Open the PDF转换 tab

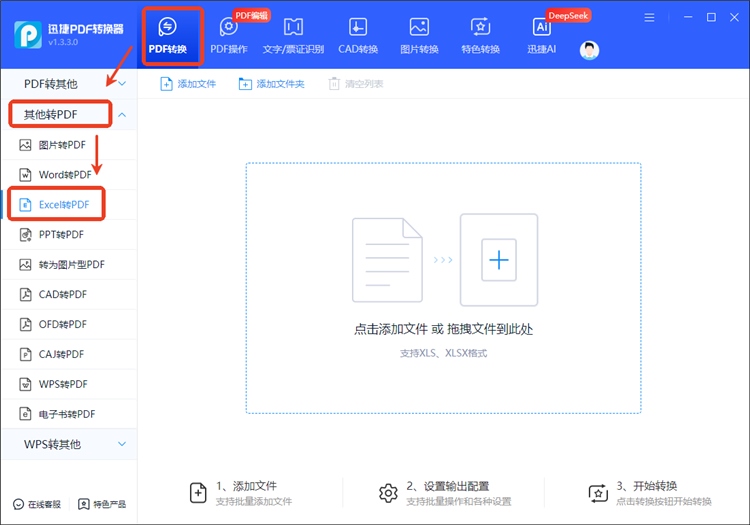(x=168, y=36)
